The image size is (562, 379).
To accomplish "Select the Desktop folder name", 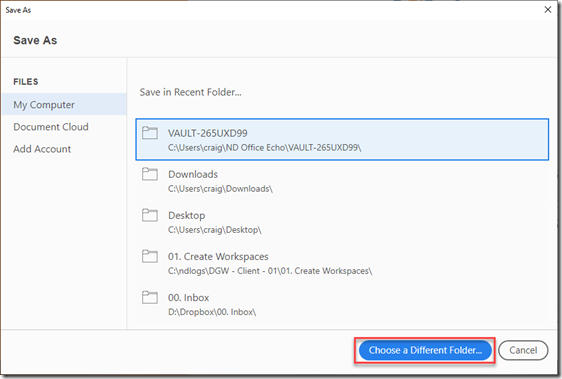I will click(187, 215).
